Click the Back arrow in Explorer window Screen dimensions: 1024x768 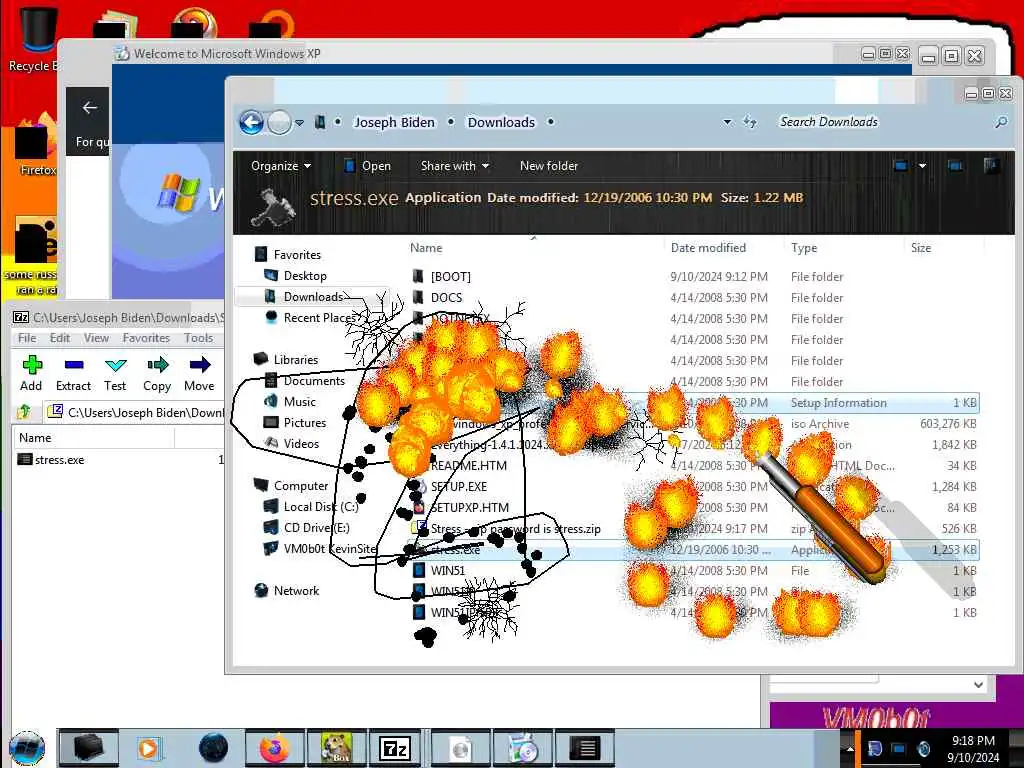(x=251, y=122)
